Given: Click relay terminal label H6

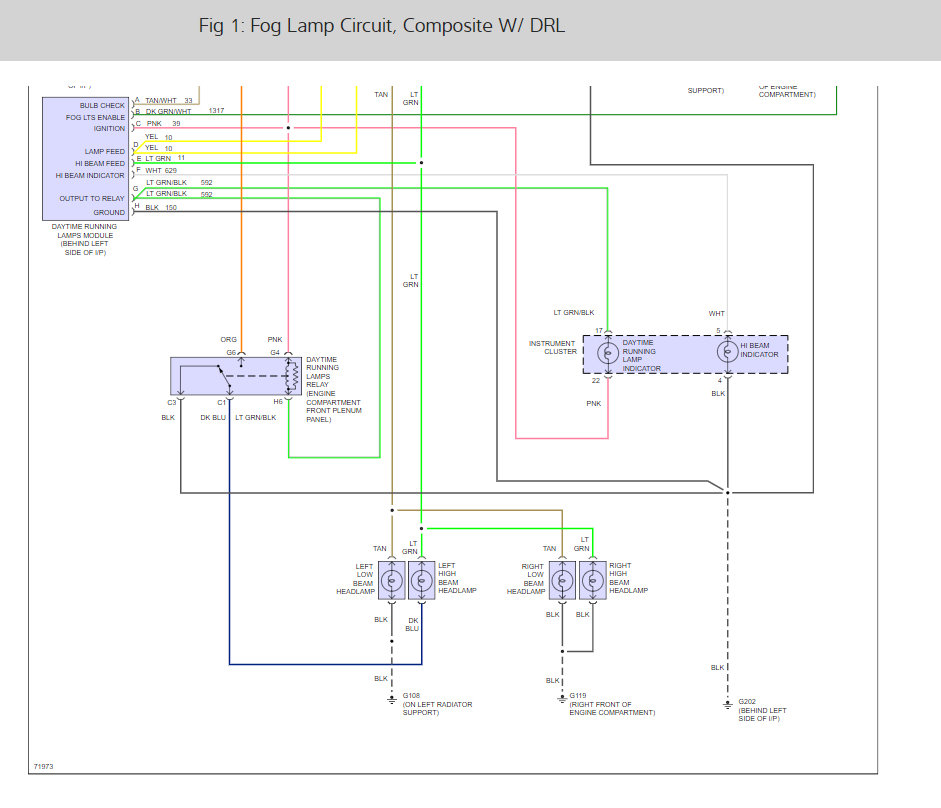Looking at the screenshot, I should tap(278, 402).
